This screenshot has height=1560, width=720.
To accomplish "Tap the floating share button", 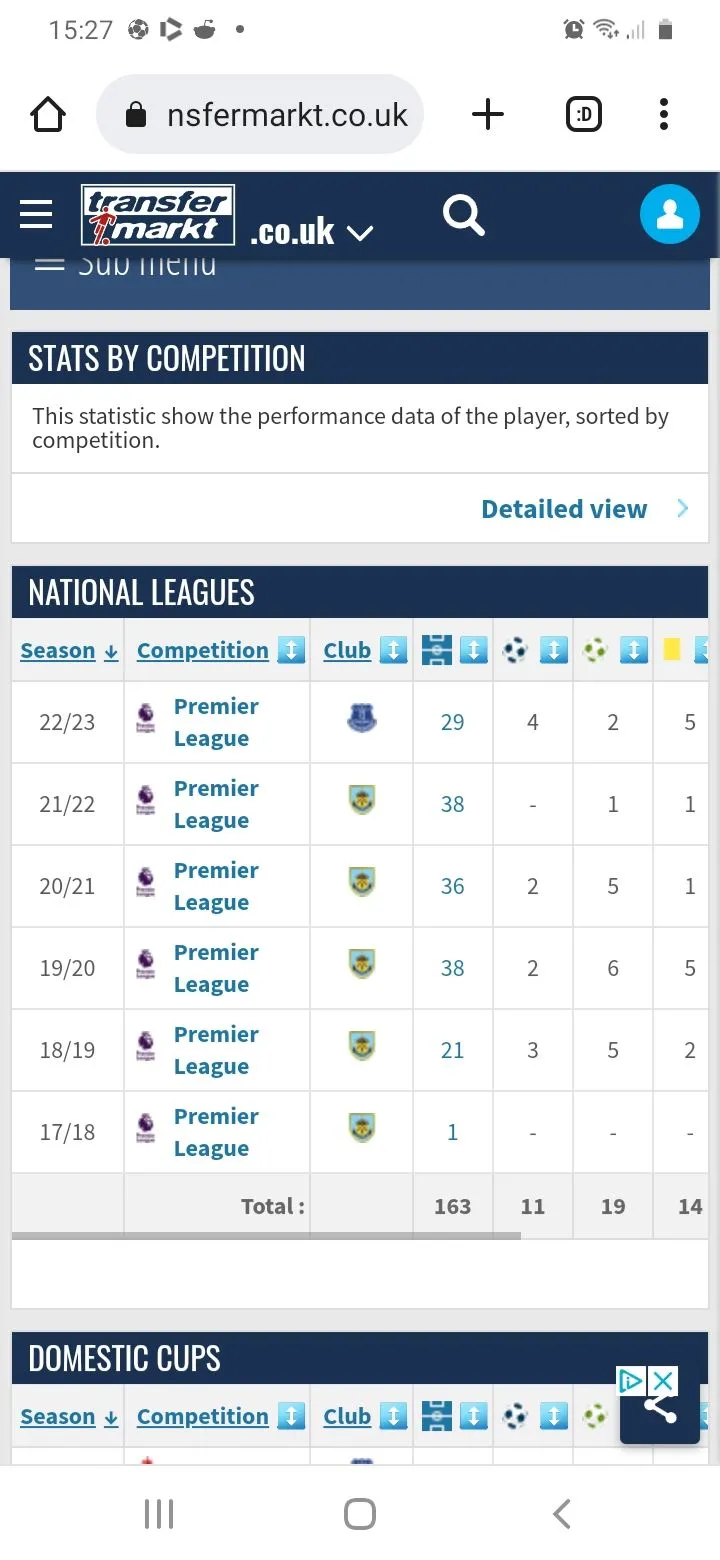I will point(659,1410).
